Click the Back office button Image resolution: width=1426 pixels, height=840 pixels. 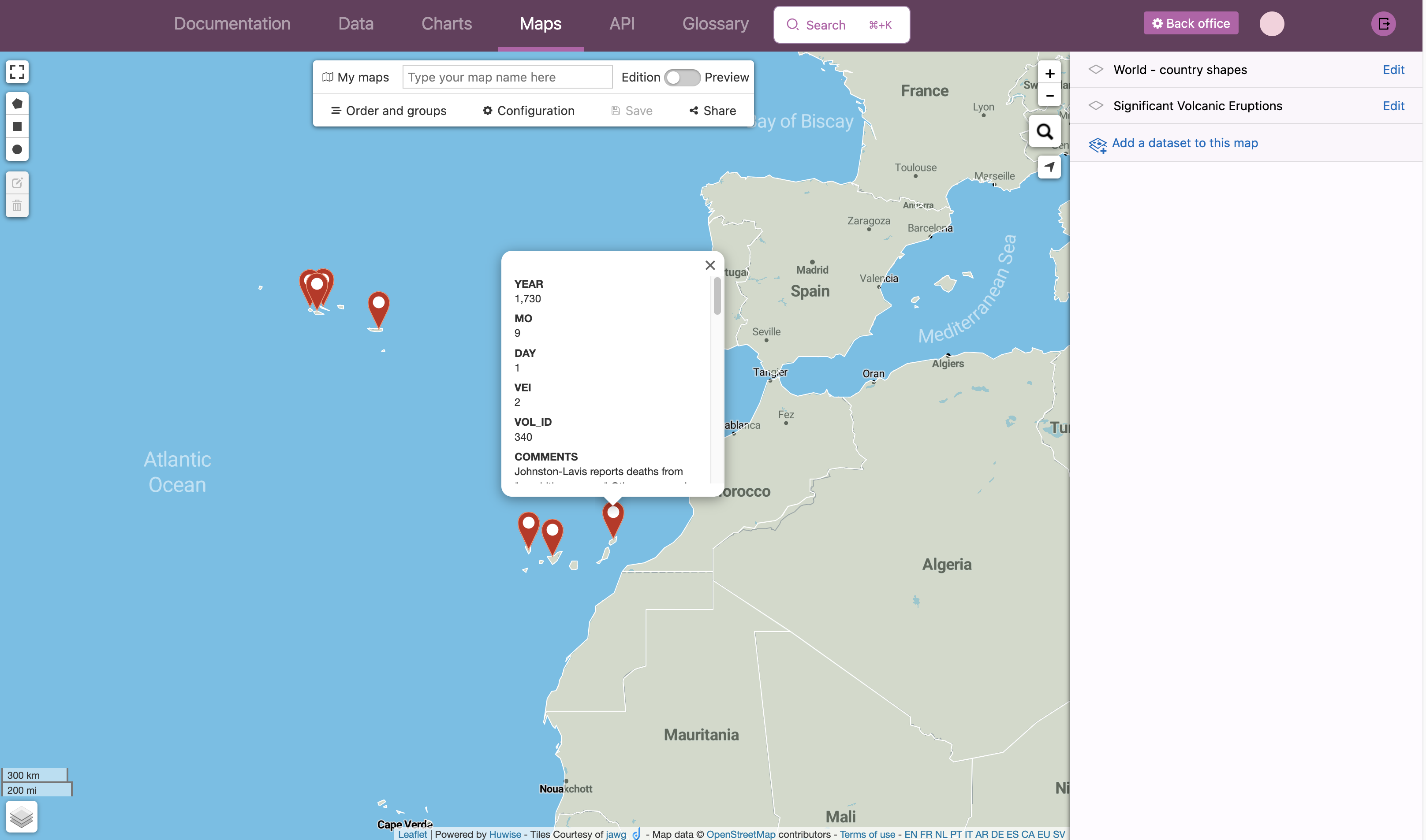pos(1191,24)
